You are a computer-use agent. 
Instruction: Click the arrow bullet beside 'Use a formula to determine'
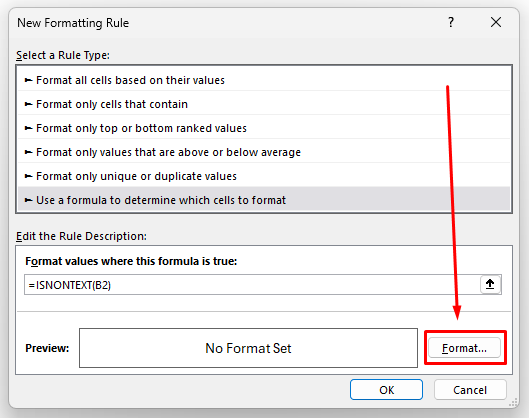click(28, 200)
